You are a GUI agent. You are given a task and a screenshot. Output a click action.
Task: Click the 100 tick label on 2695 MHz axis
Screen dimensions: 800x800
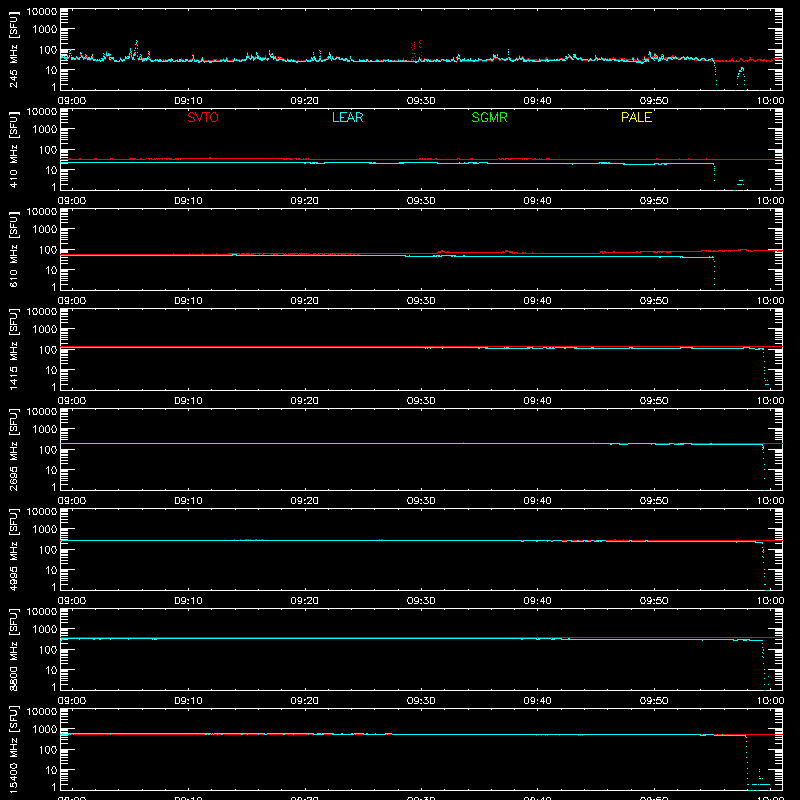coord(49,449)
